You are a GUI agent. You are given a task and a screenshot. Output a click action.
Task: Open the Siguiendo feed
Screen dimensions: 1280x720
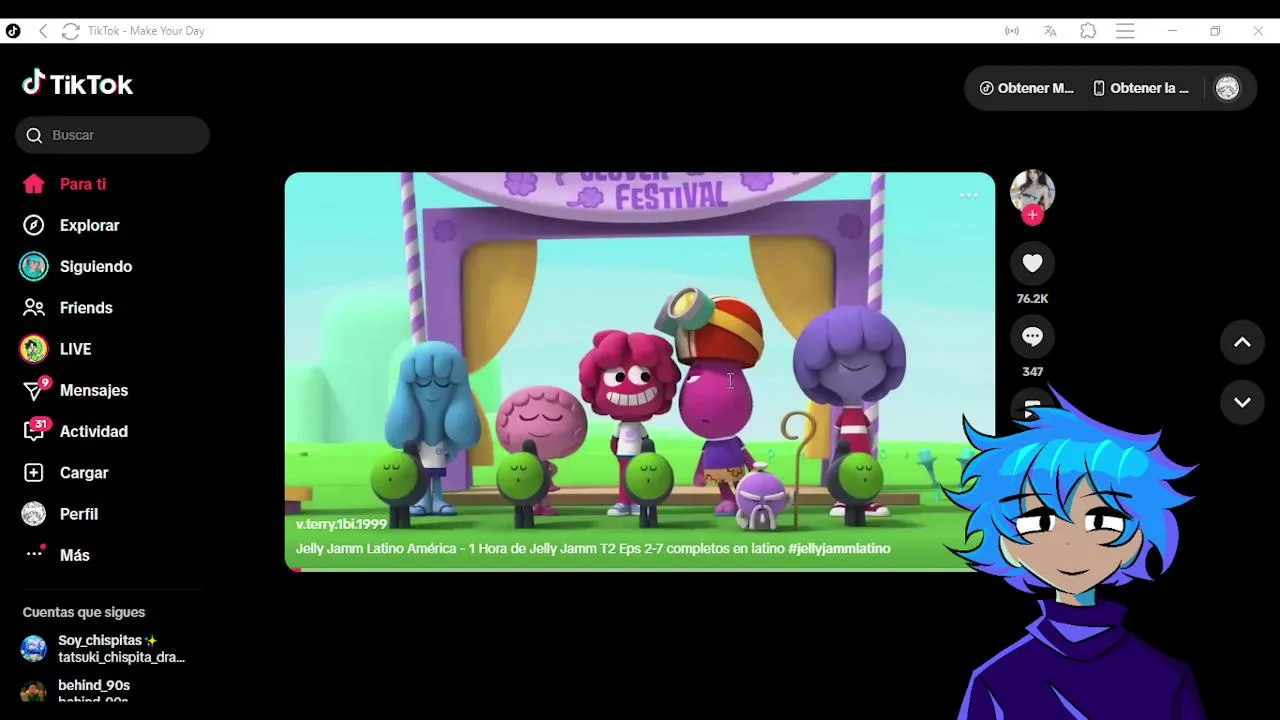76,266
